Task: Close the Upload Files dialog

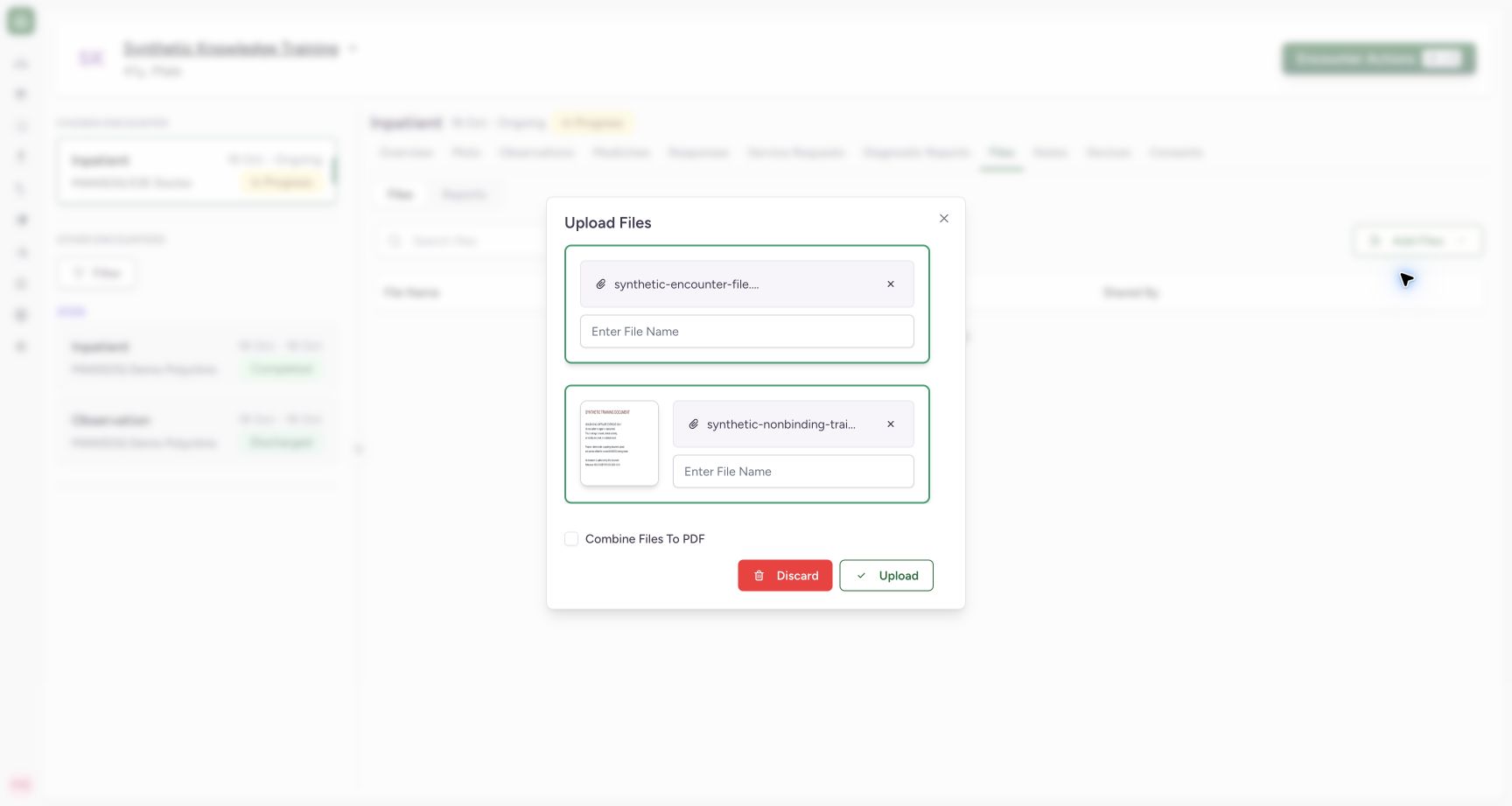Action: point(944,219)
